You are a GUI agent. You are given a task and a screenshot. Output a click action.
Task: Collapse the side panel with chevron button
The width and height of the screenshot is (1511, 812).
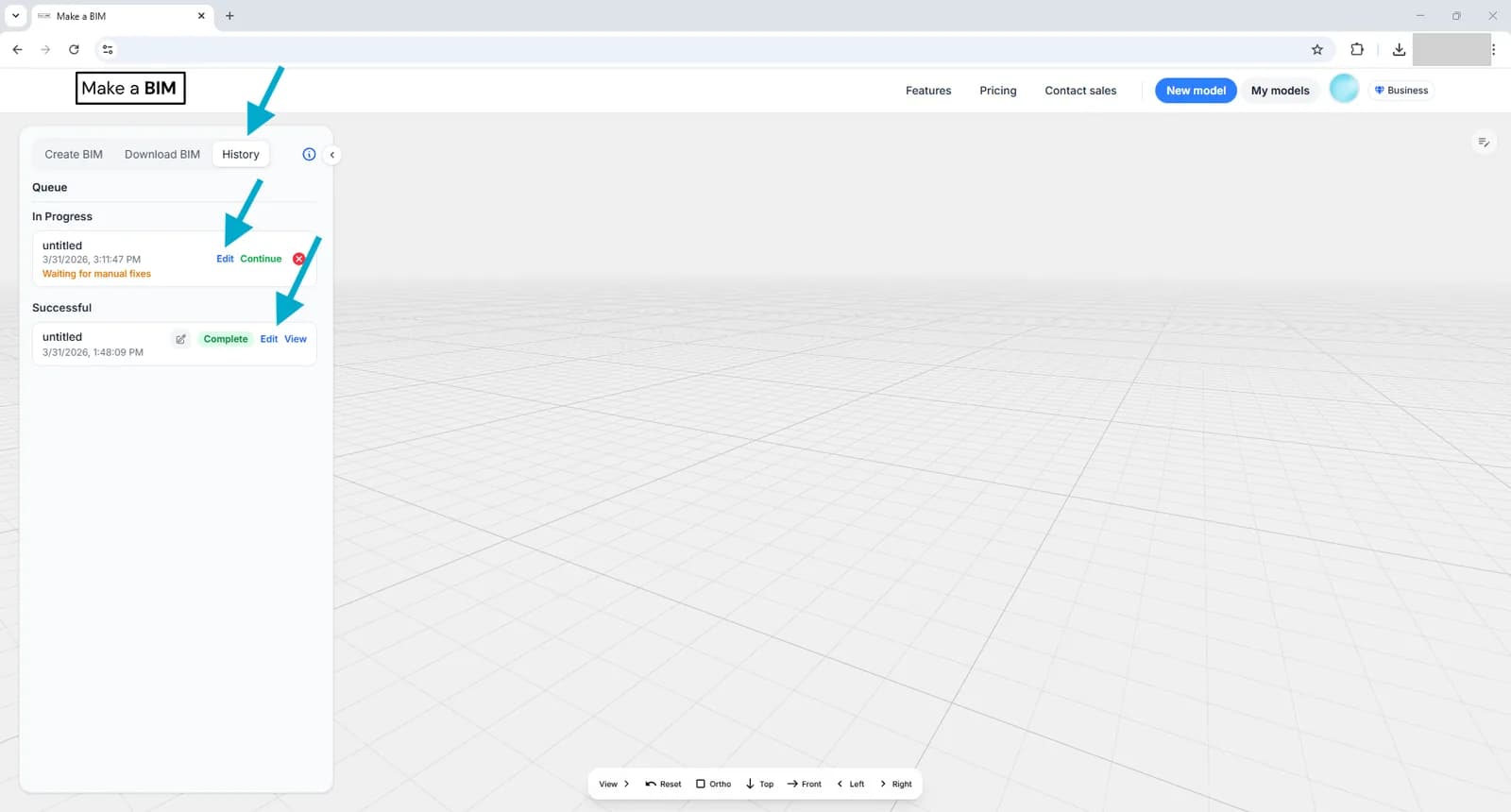[x=331, y=155]
